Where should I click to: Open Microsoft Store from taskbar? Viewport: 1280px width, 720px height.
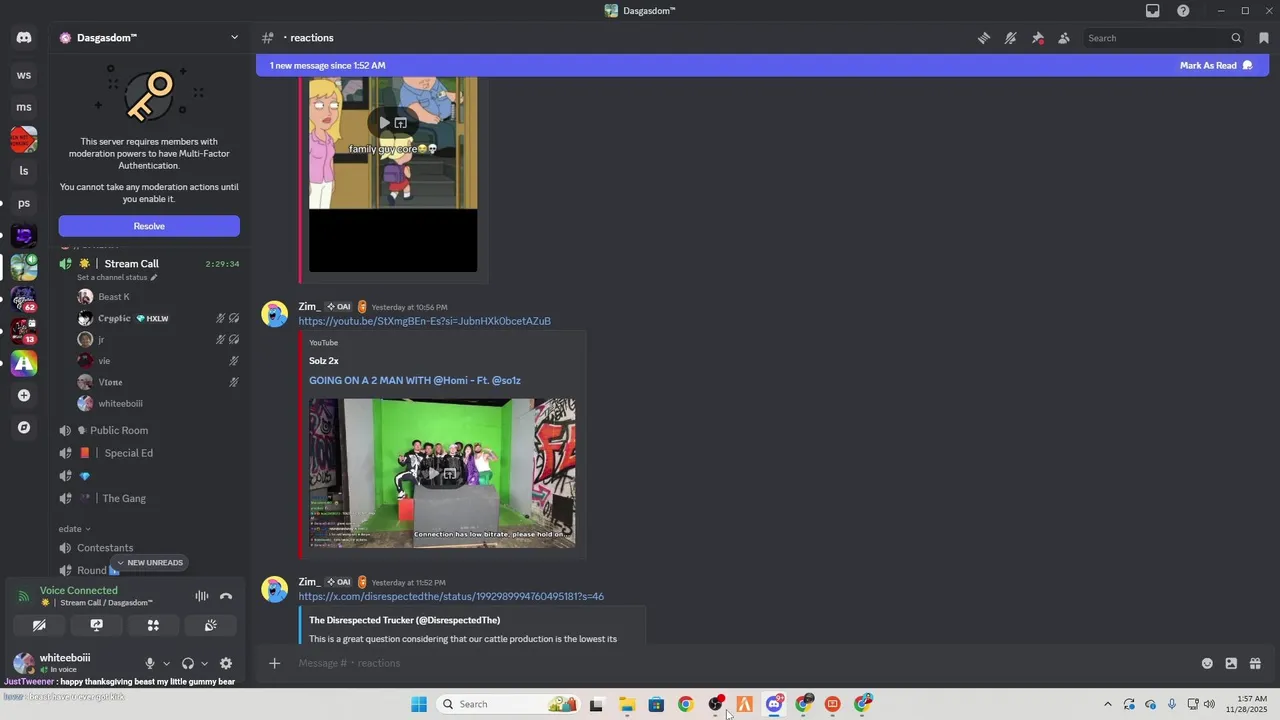(656, 704)
